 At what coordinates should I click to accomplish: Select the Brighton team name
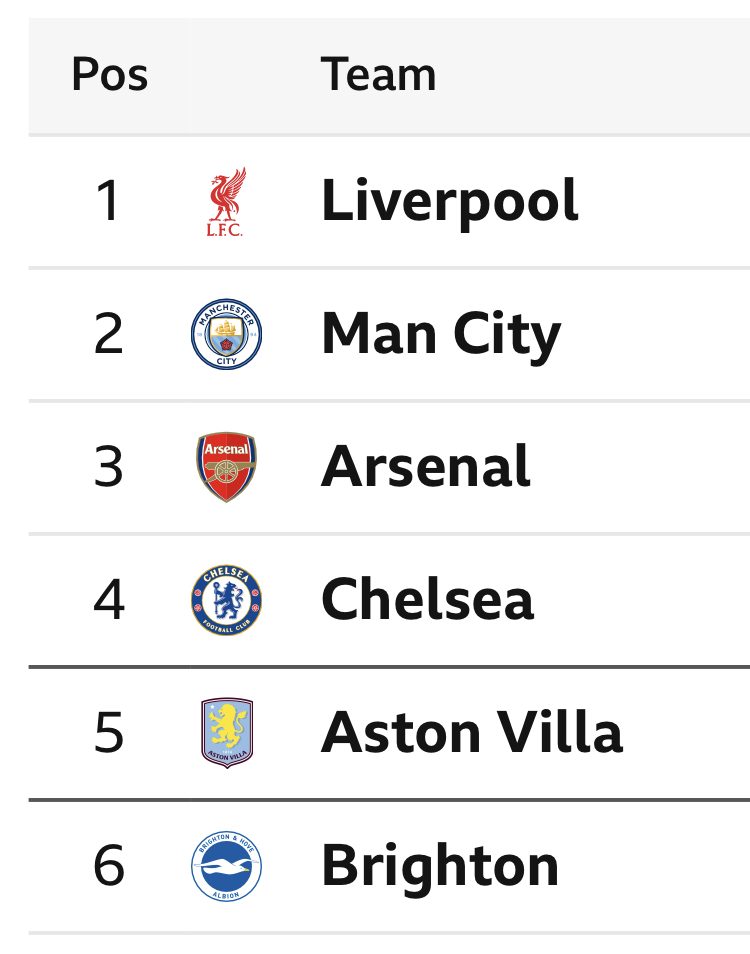point(440,866)
